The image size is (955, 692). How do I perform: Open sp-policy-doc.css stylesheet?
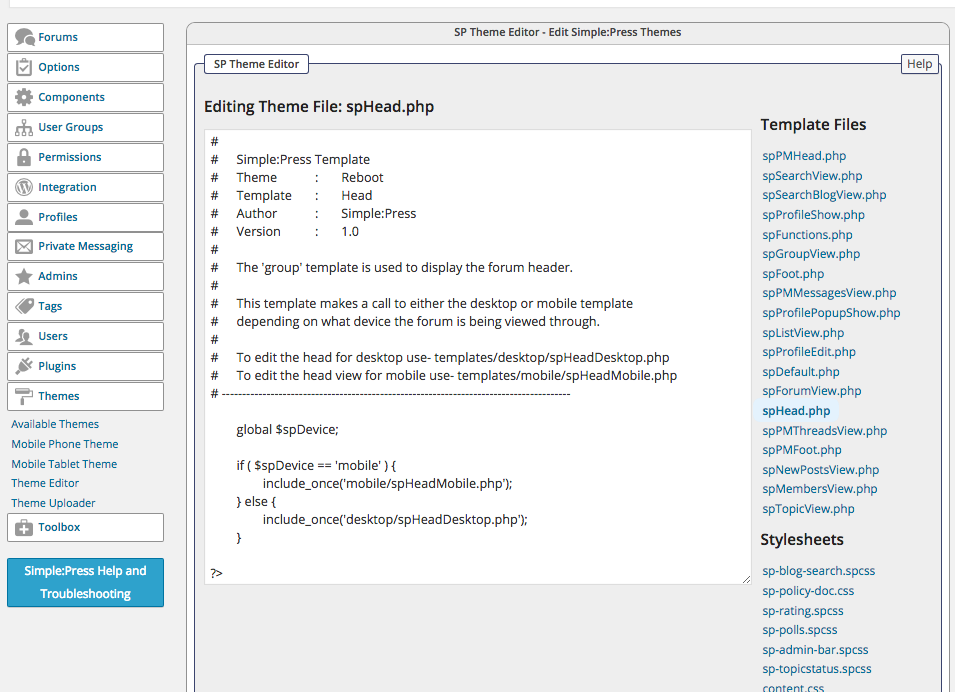(808, 591)
